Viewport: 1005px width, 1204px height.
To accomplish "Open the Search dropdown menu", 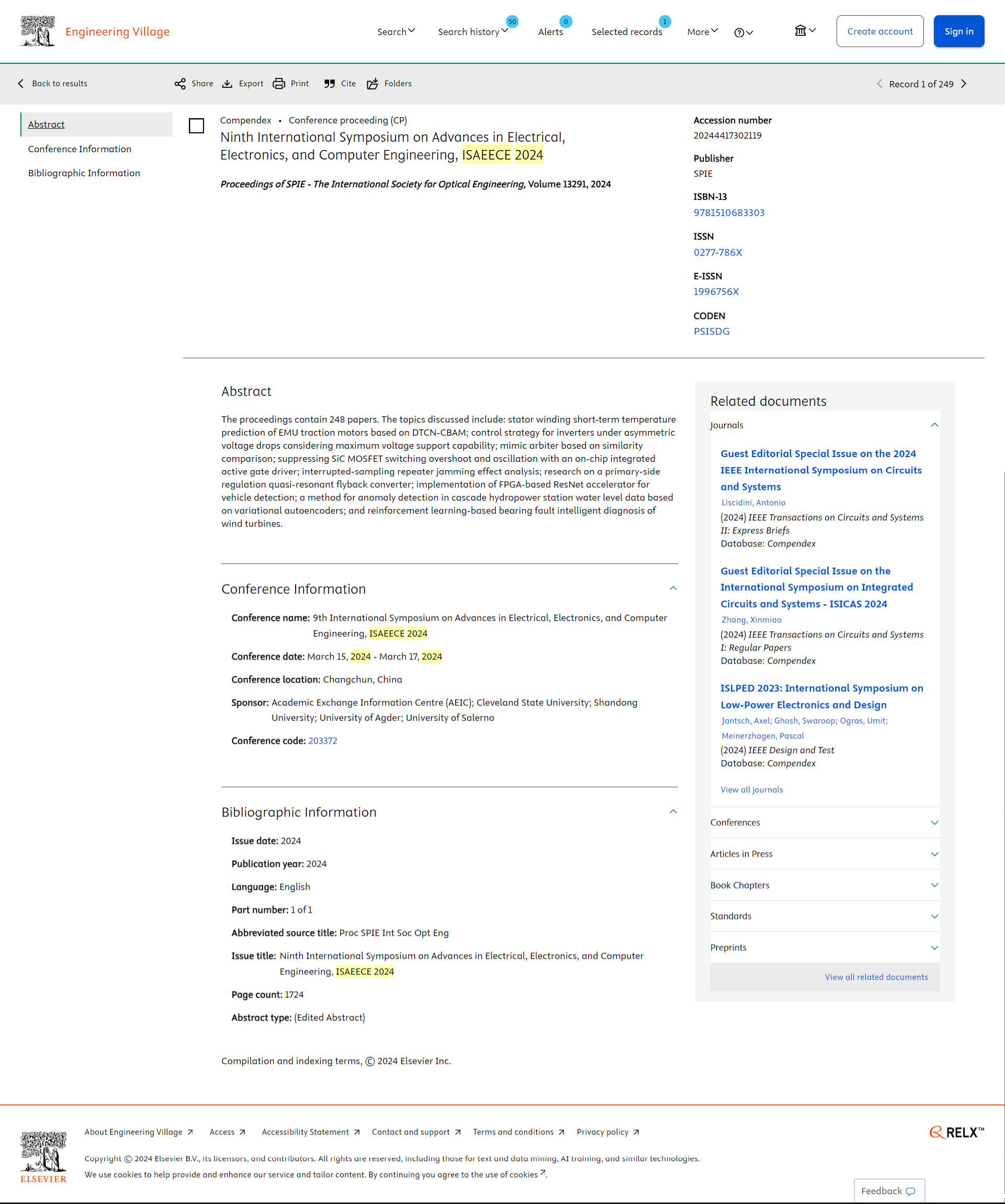I will pyautogui.click(x=396, y=31).
